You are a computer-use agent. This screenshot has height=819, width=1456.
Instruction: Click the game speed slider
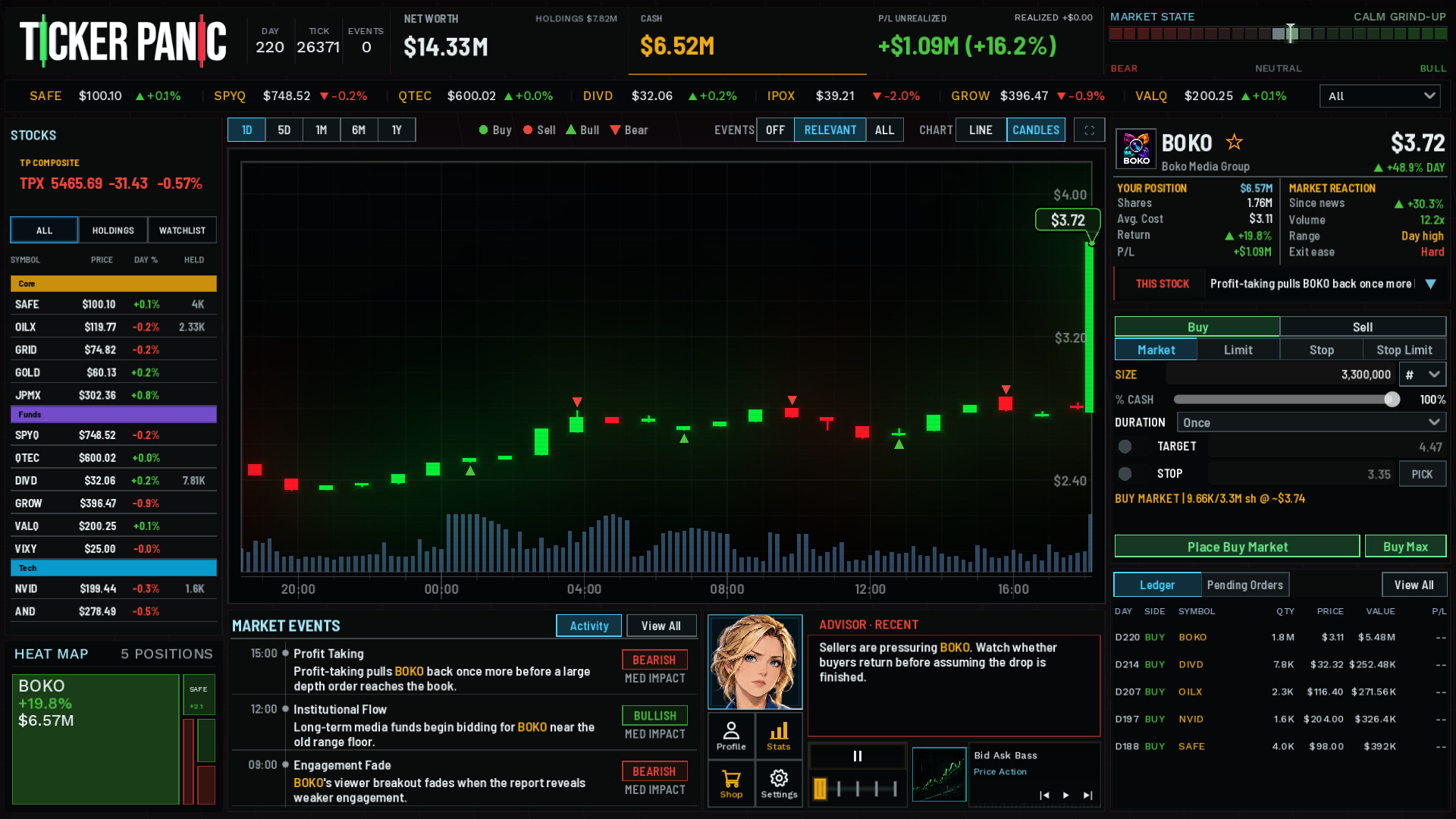858,789
